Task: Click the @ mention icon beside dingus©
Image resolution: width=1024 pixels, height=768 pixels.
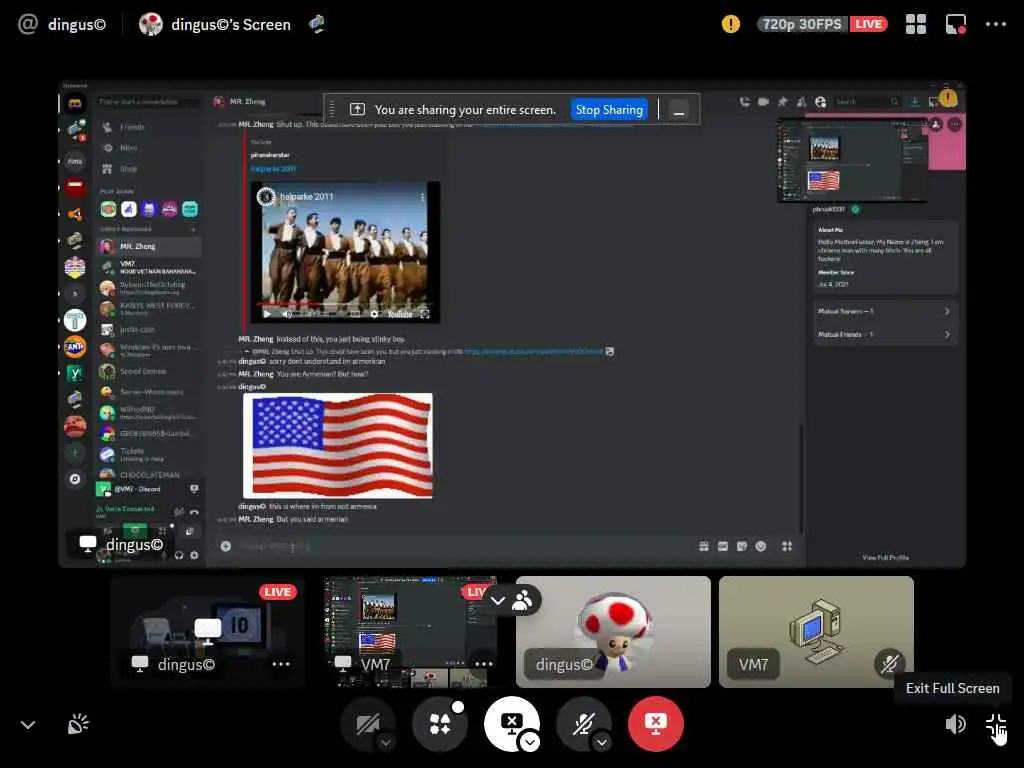Action: (x=27, y=25)
